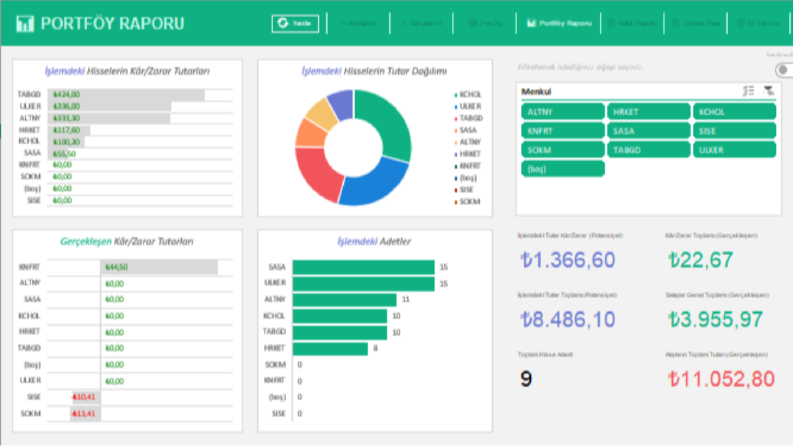Select the Portföy Raporu tab
793x446 pixels.
coord(559,23)
